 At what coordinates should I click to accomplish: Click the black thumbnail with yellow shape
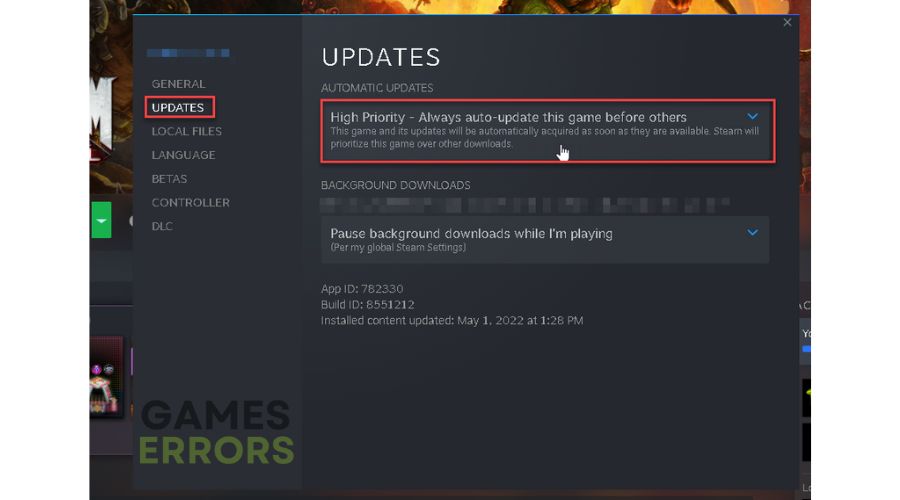pos(806,398)
